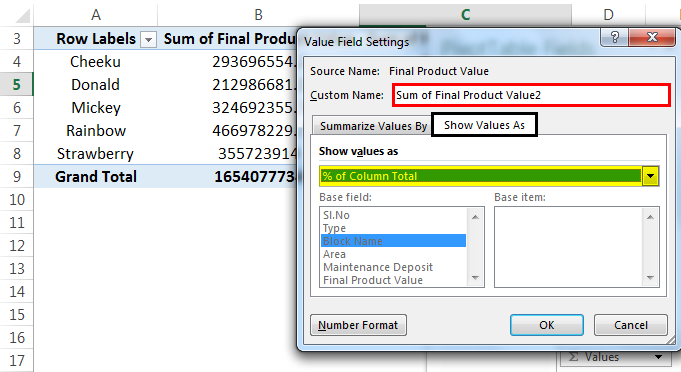Screen dimensions: 681x372
Task: Click the dialog help question mark icon
Action: 615,37
